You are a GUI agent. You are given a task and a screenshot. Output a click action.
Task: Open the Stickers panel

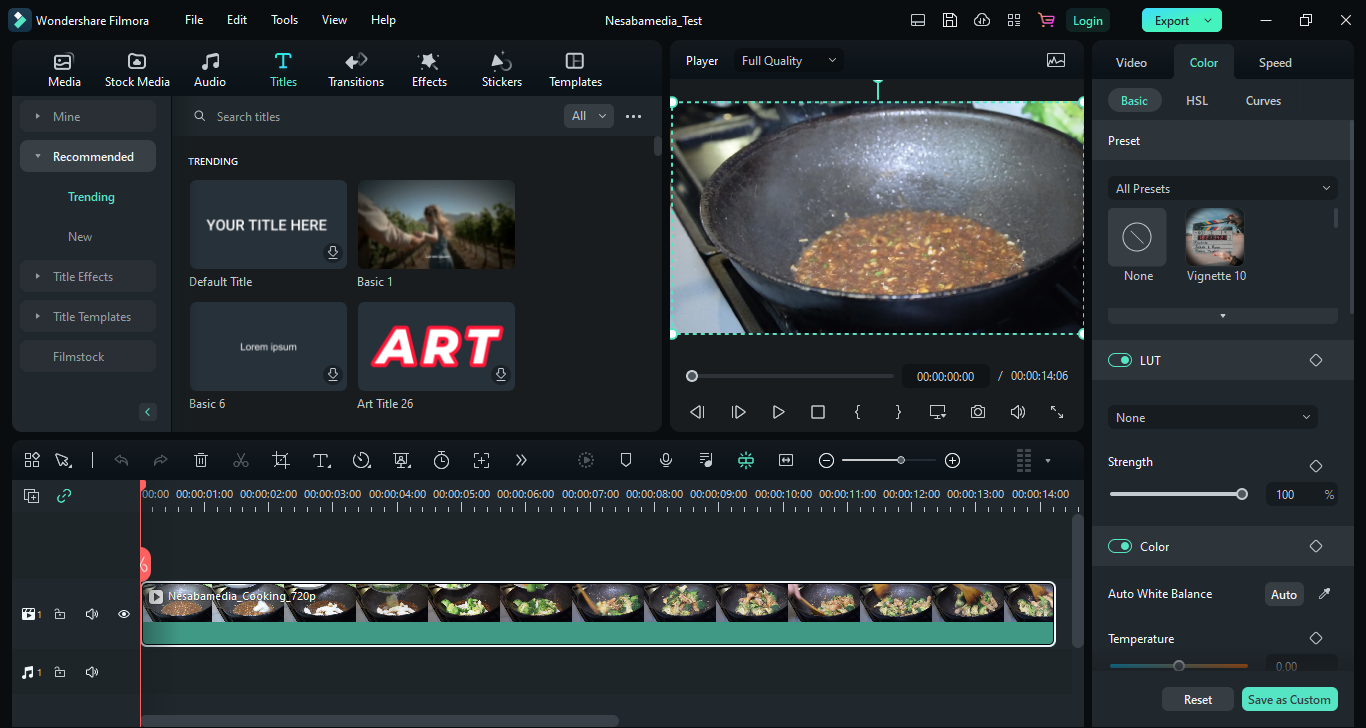tap(501, 70)
